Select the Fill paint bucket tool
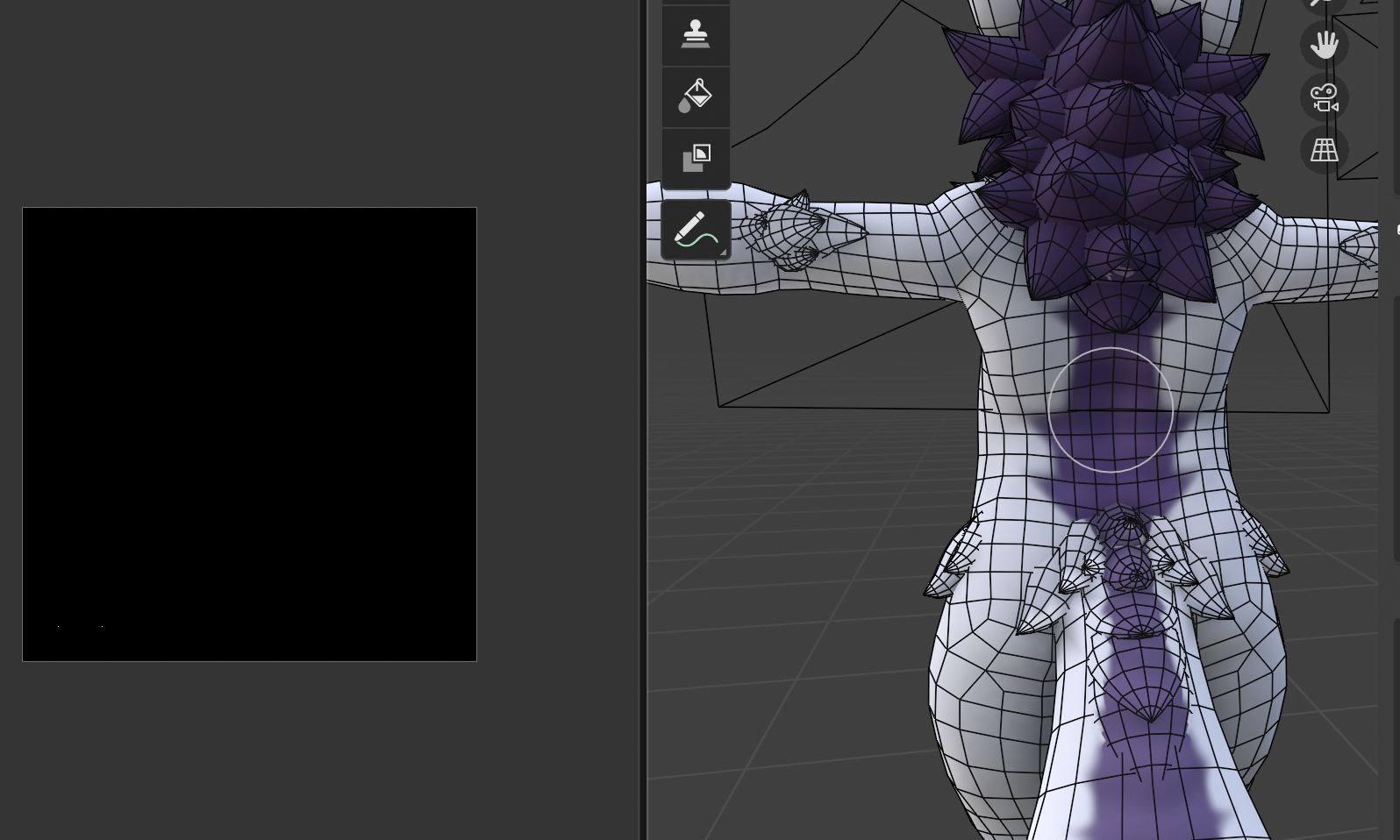The width and height of the screenshot is (1400, 840). click(x=696, y=96)
